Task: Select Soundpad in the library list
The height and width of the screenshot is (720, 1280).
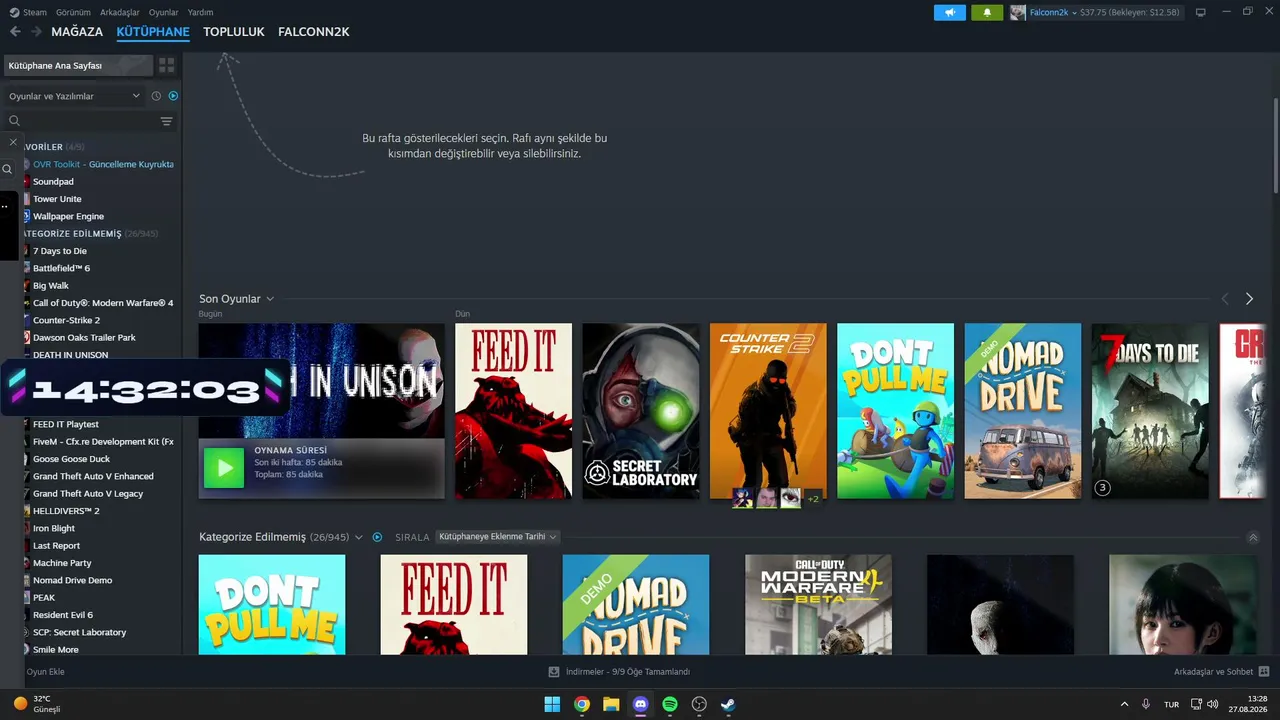Action: pos(53,182)
